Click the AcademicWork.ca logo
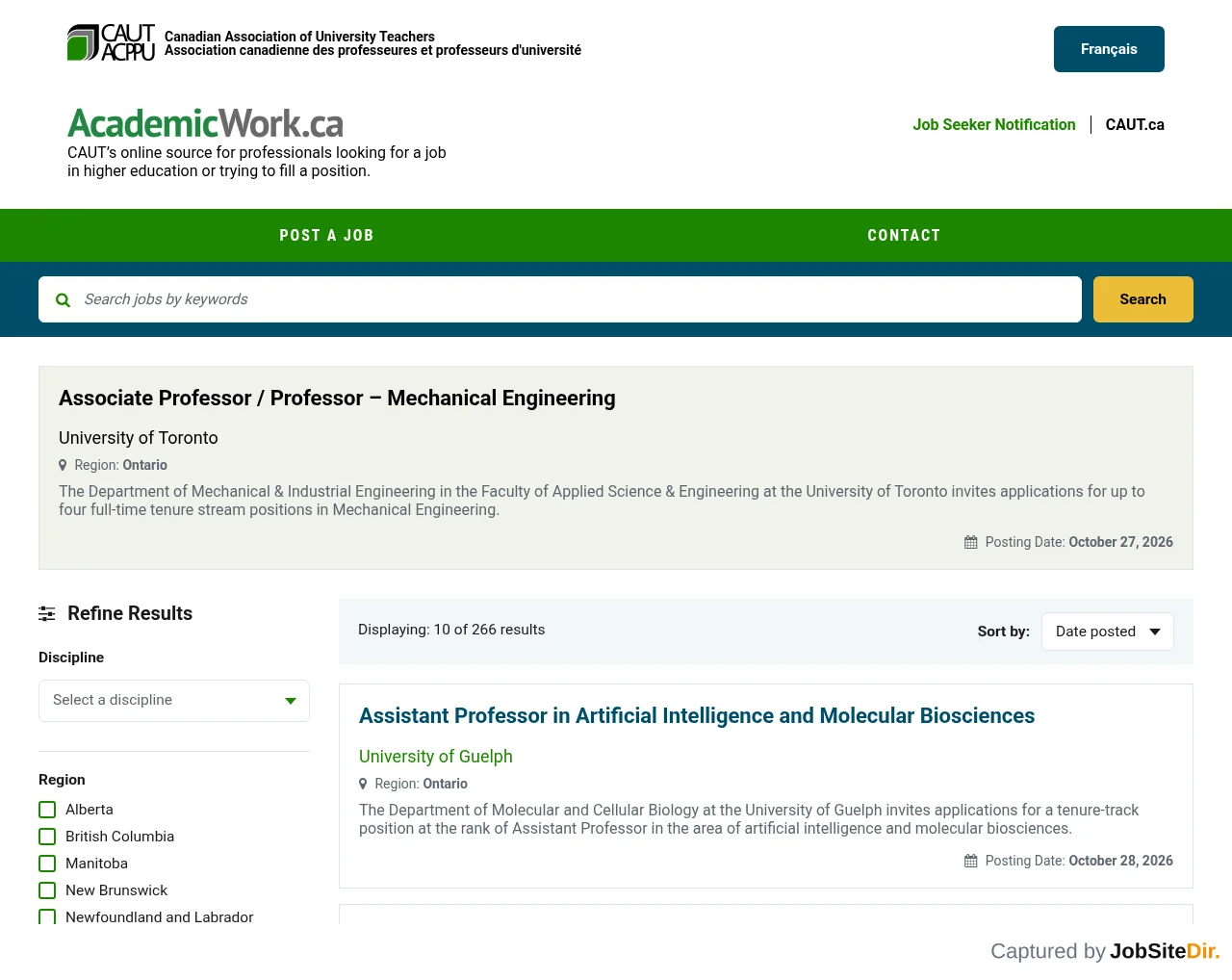The height and width of the screenshot is (980, 1232). pos(205,123)
